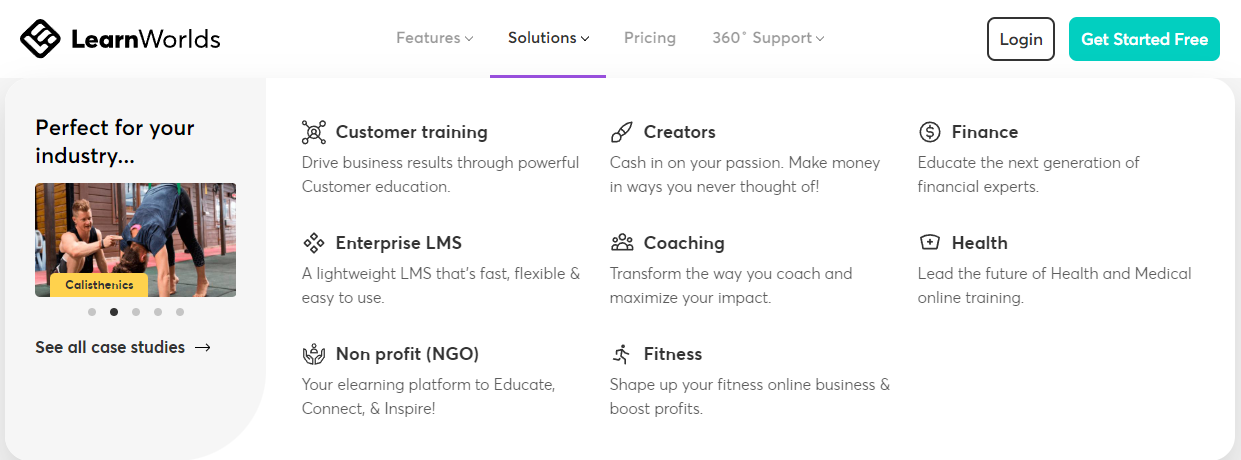Click the Finance dollar coin icon
The height and width of the screenshot is (460, 1241).
930,132
